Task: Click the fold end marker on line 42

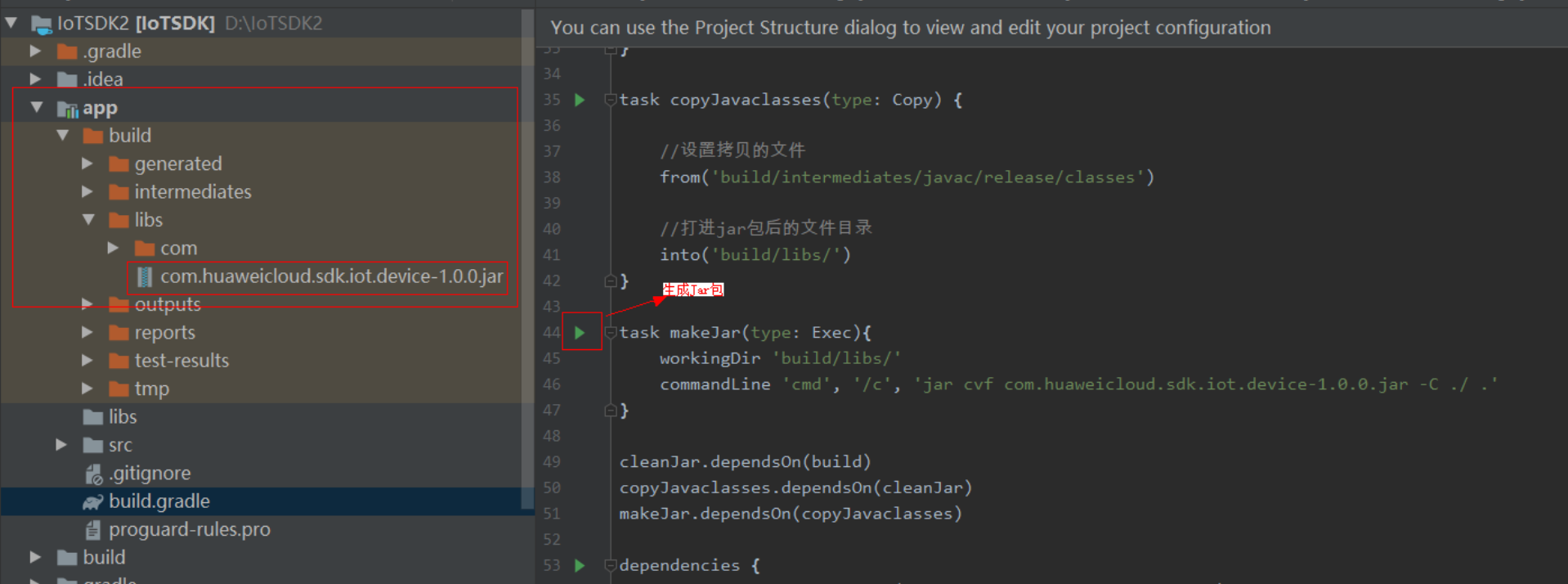Action: click(610, 281)
